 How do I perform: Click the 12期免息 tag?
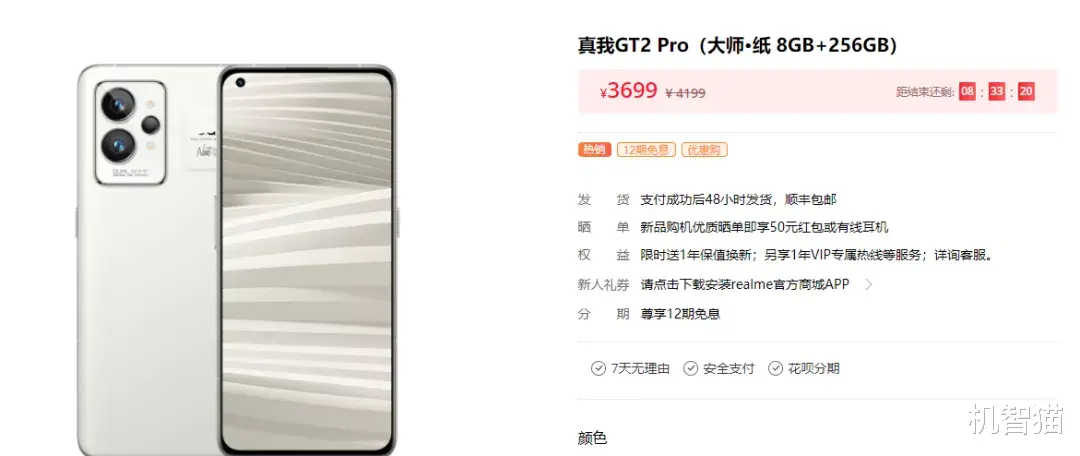click(x=646, y=149)
